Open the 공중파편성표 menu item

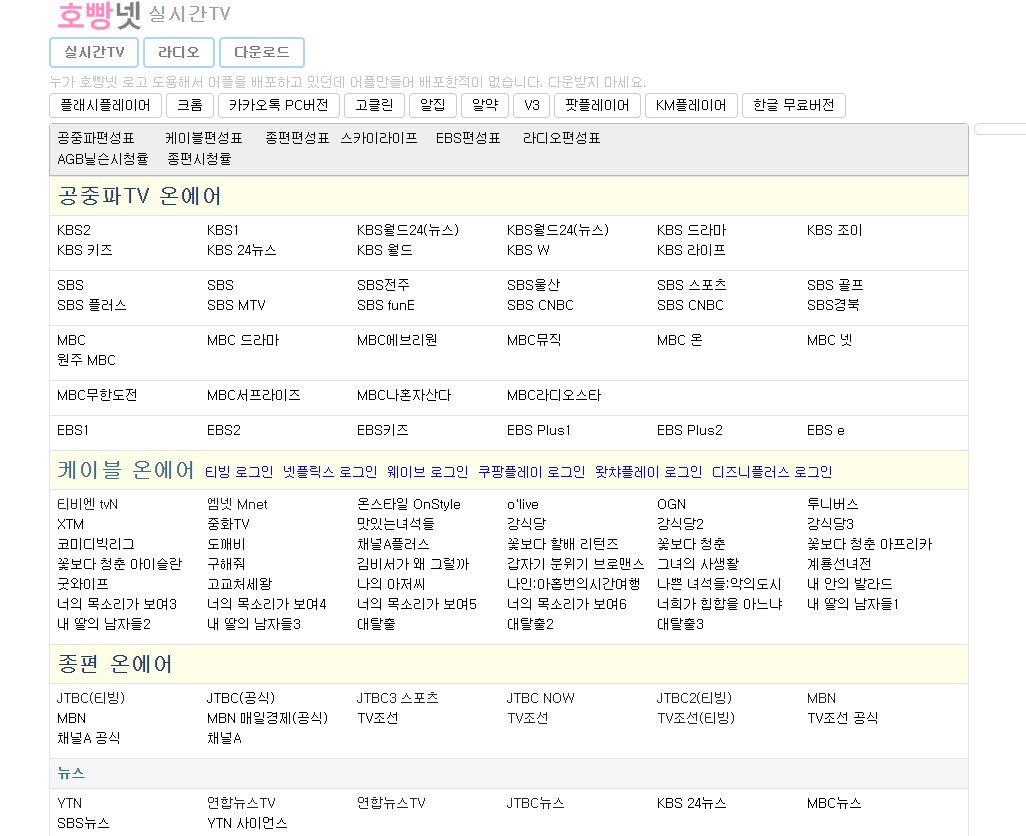96,138
